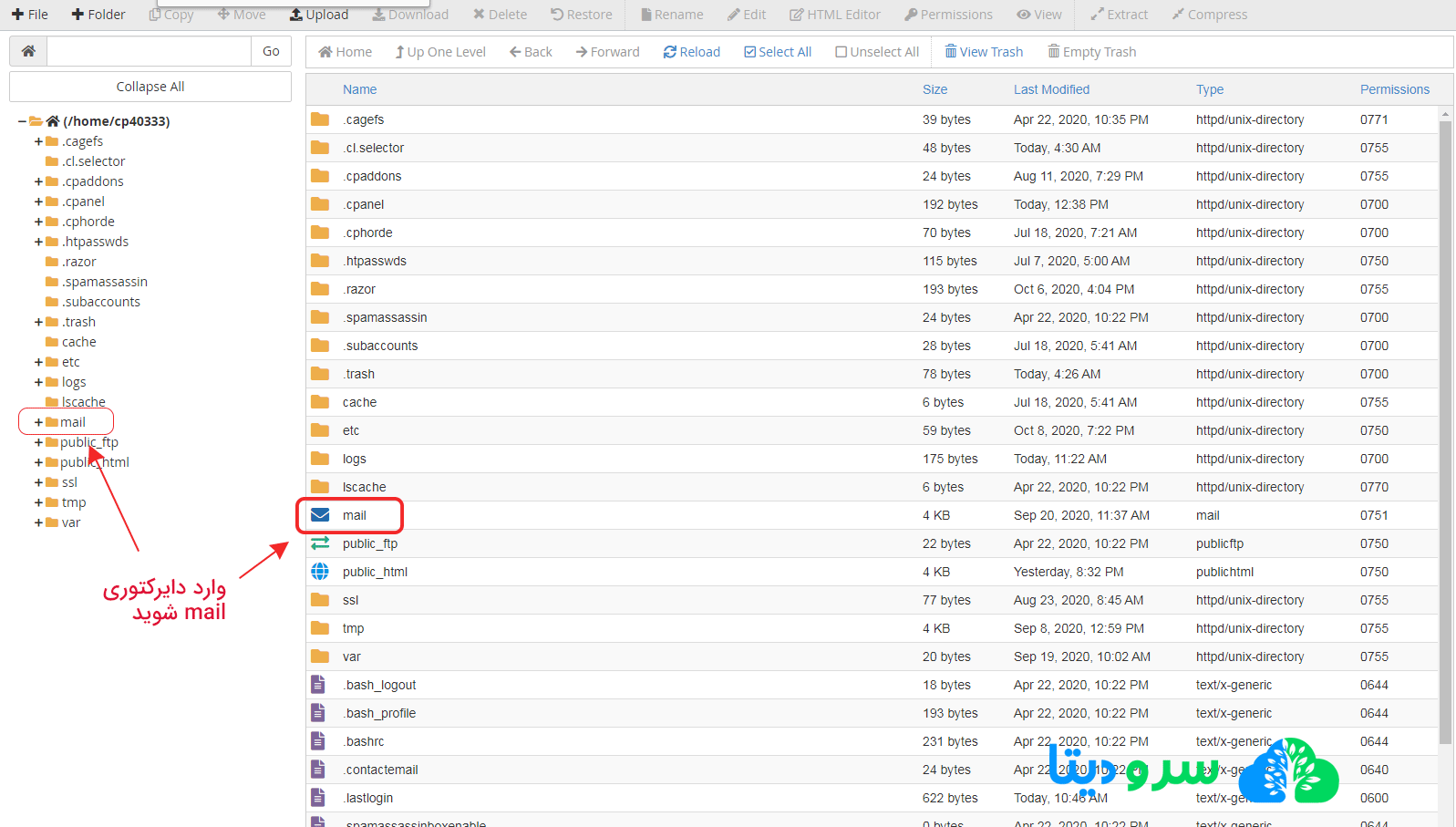Click the path input field
The width and height of the screenshot is (1456, 827).
(149, 51)
